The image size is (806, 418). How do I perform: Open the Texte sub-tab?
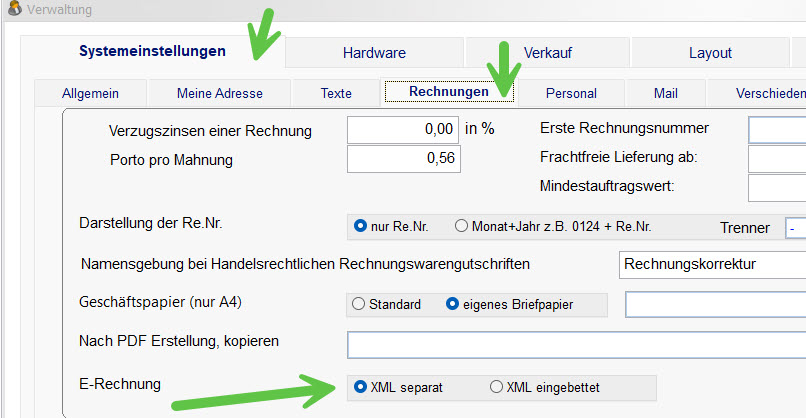coord(336,94)
